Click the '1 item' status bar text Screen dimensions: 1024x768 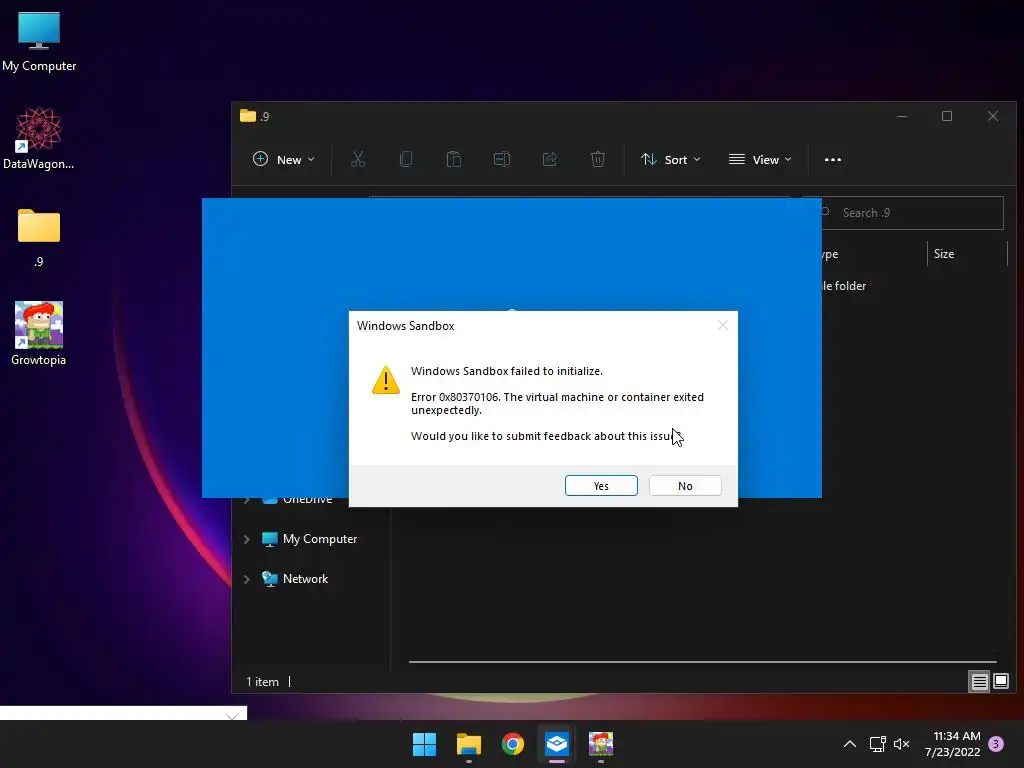click(x=263, y=682)
